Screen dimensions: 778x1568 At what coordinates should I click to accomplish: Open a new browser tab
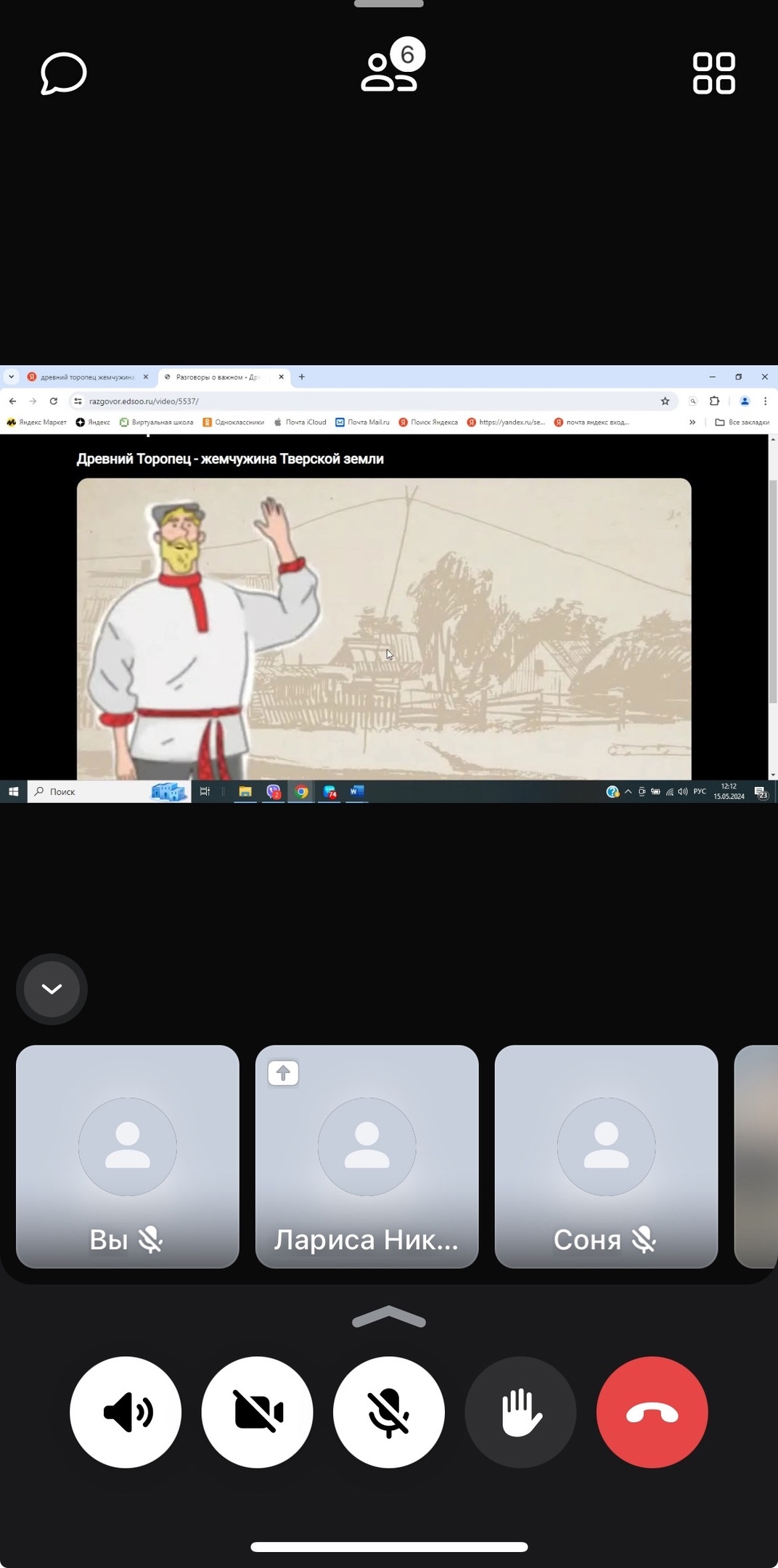302,377
